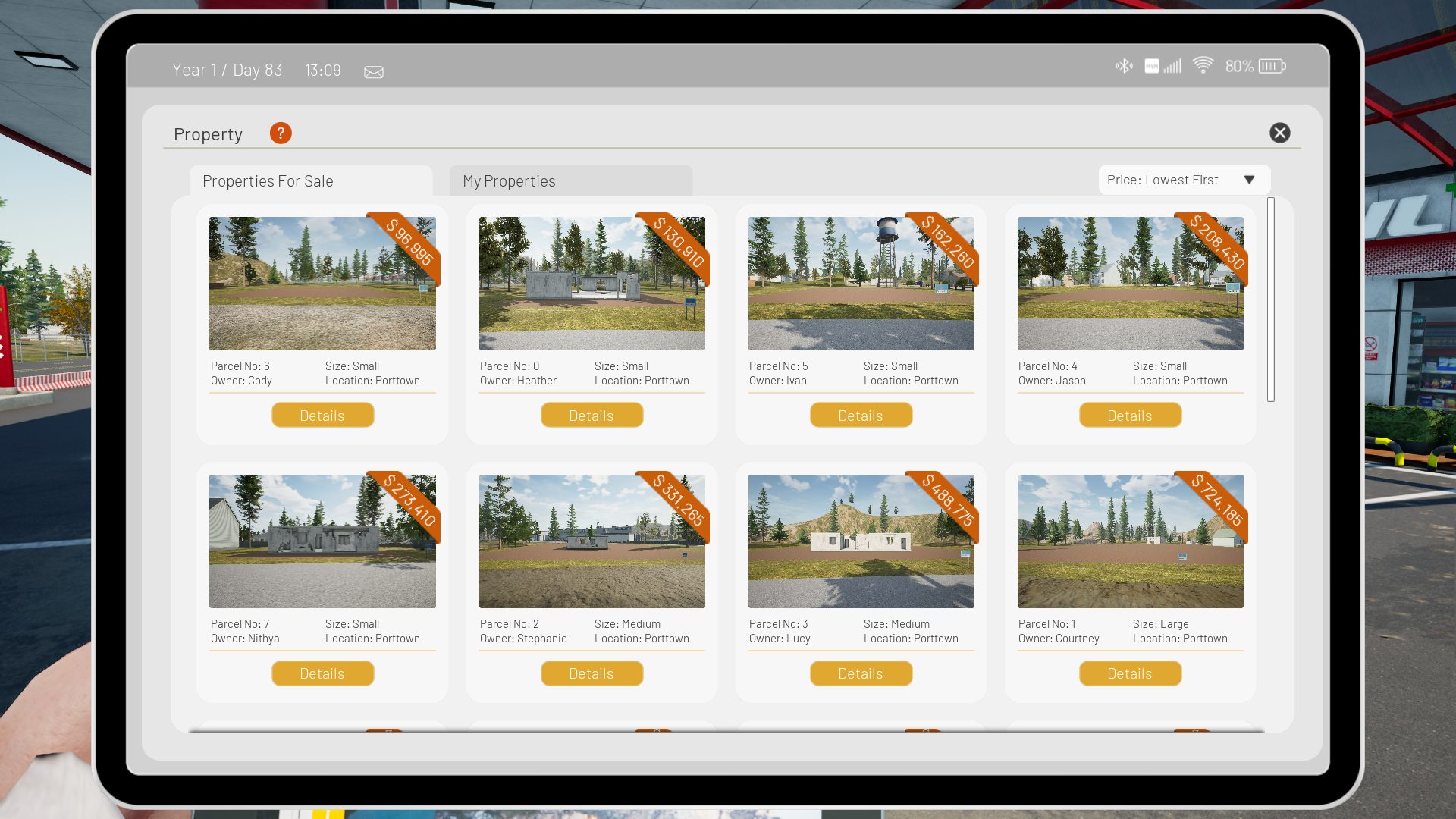Click the cellular signal bars icon
Image resolution: width=1456 pixels, height=819 pixels.
1172,66
